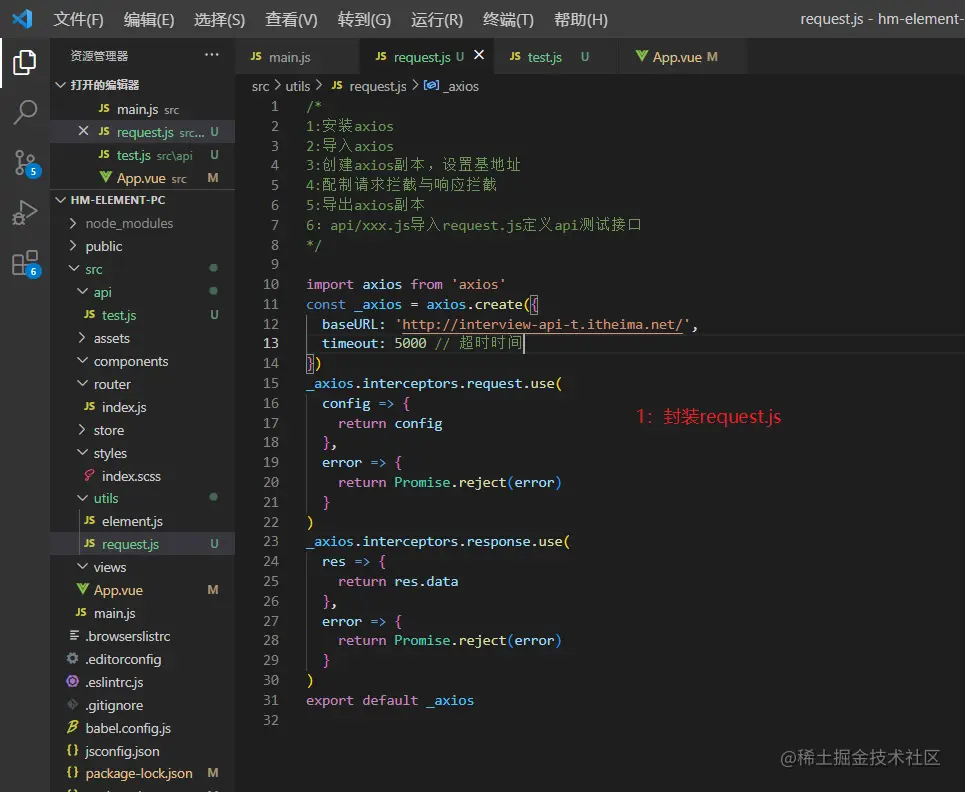Open the 文件(F) menu
Screen dimensions: 965x792
[x=78, y=20]
